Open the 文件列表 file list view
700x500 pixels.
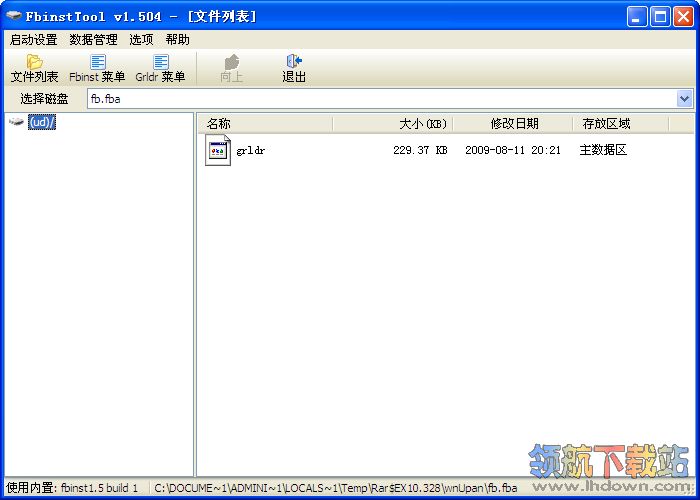point(34,69)
